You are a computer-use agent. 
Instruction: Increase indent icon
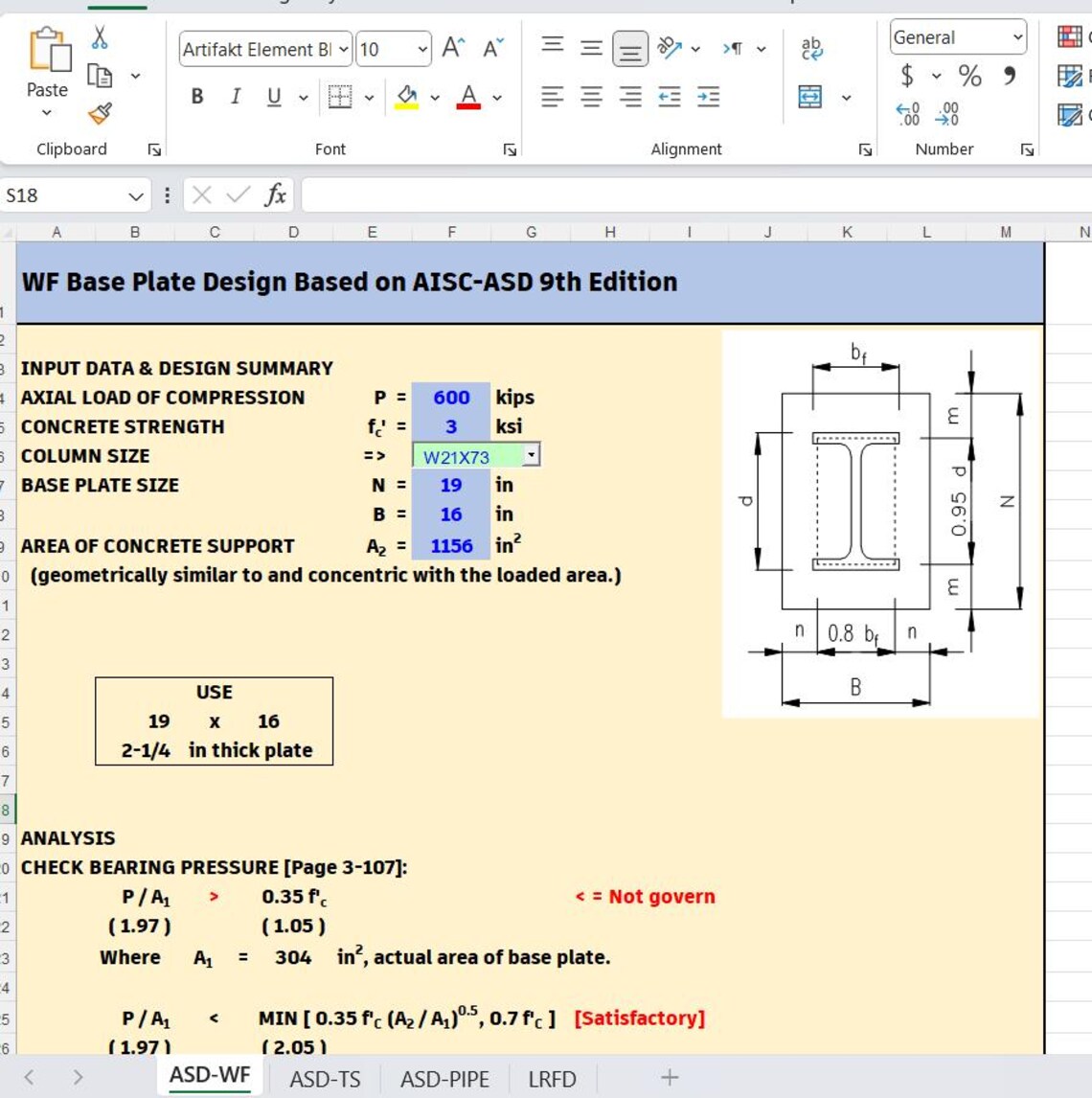pyautogui.click(x=709, y=97)
